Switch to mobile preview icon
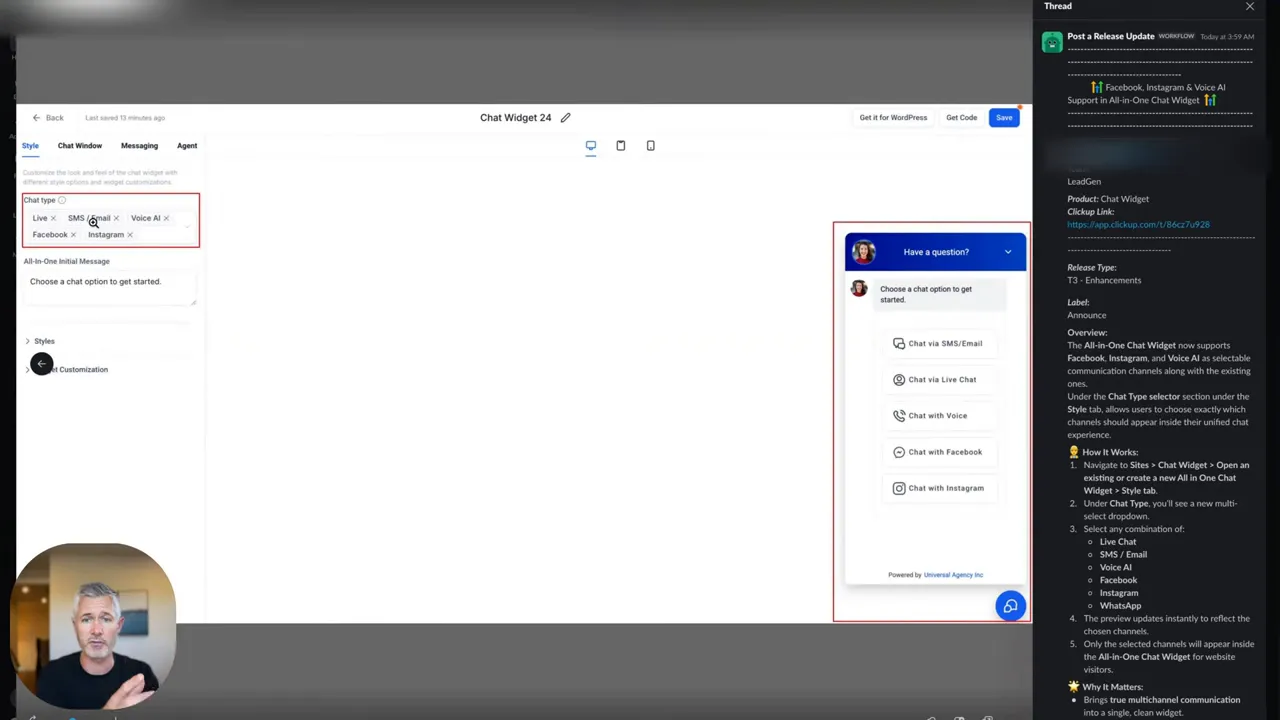The width and height of the screenshot is (1280, 720). [651, 146]
